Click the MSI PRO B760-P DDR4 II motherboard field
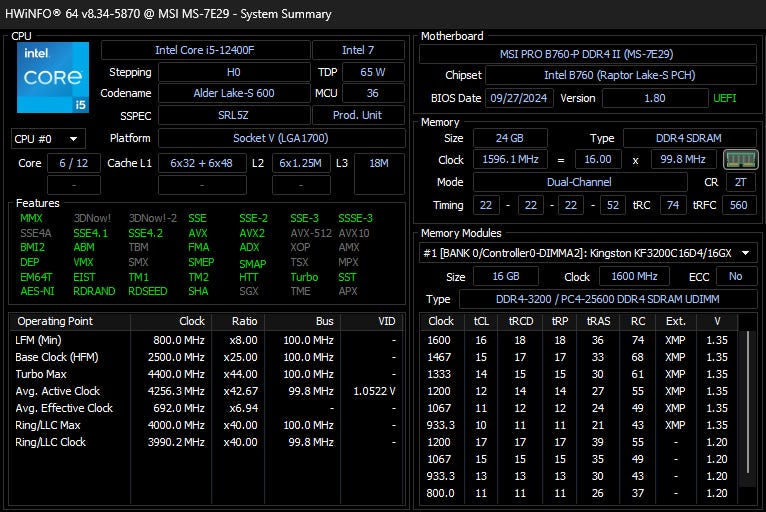766x512 pixels. click(x=587, y=54)
